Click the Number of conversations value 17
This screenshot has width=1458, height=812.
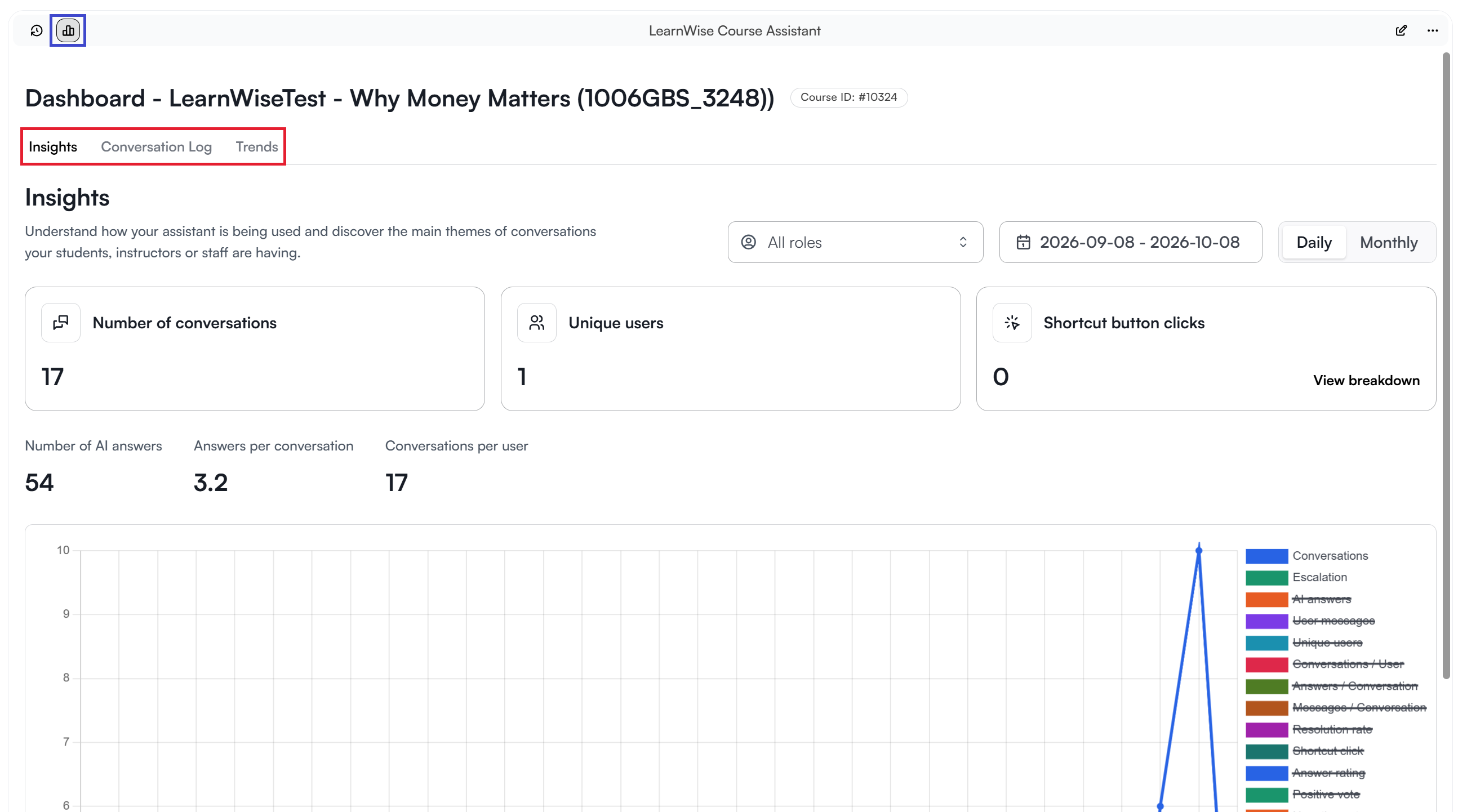[52, 377]
